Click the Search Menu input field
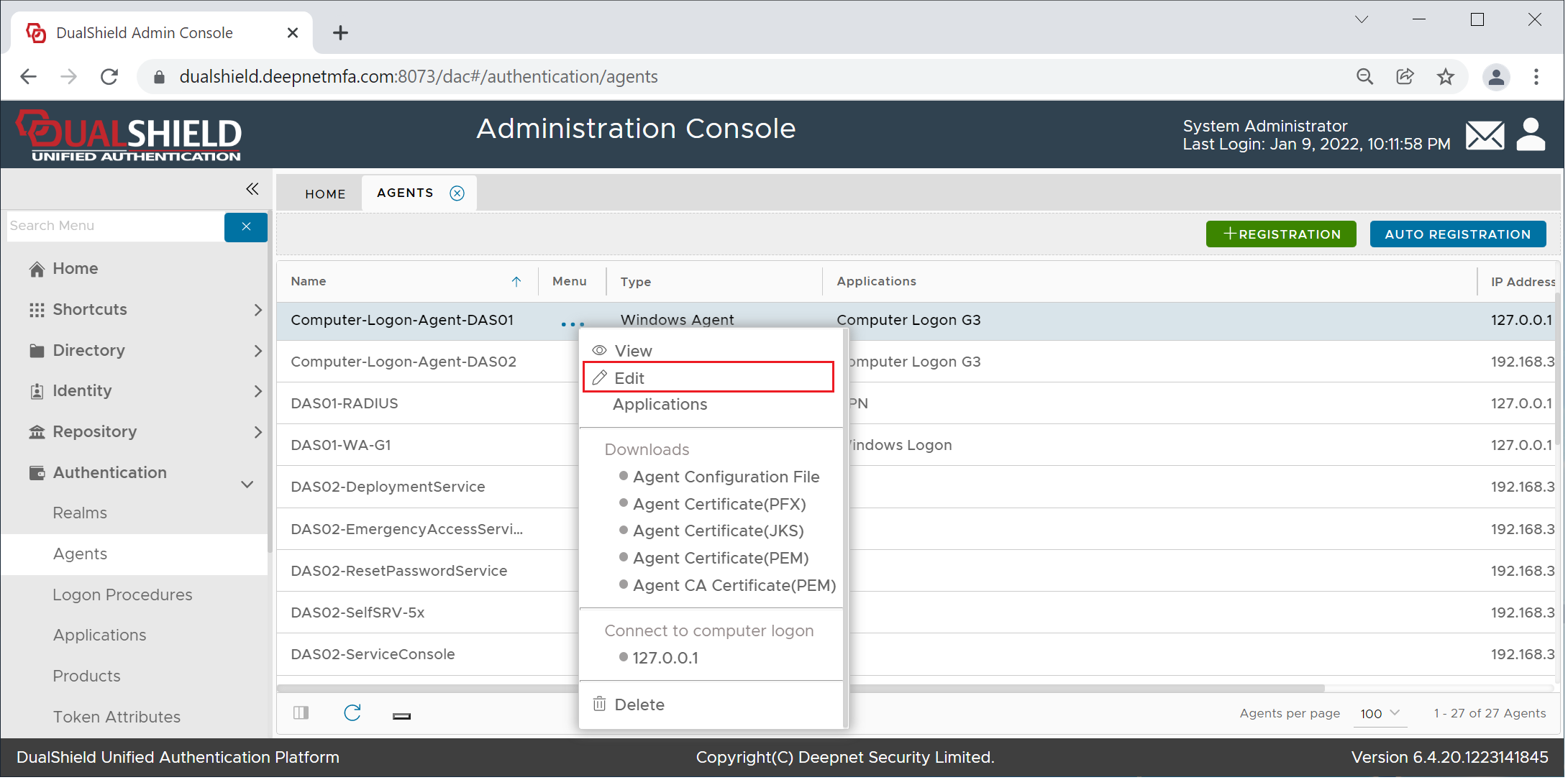 115,226
